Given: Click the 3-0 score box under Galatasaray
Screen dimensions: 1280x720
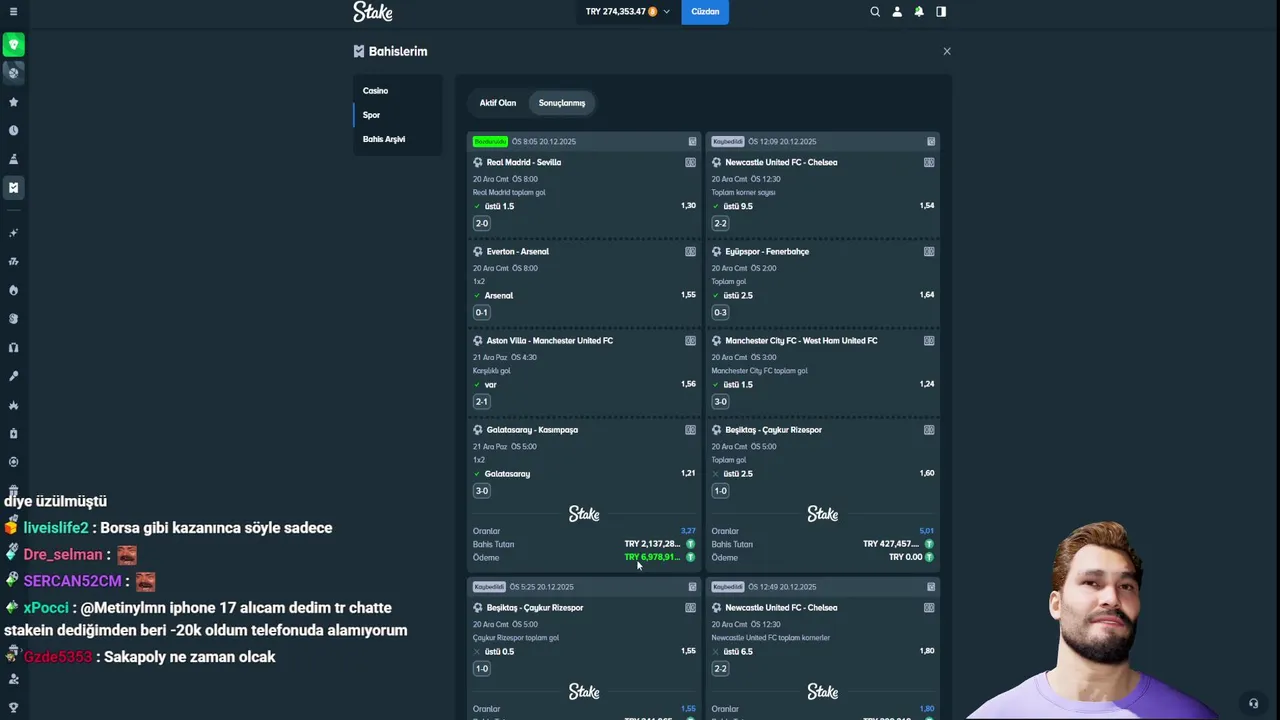Looking at the screenshot, I should (482, 491).
